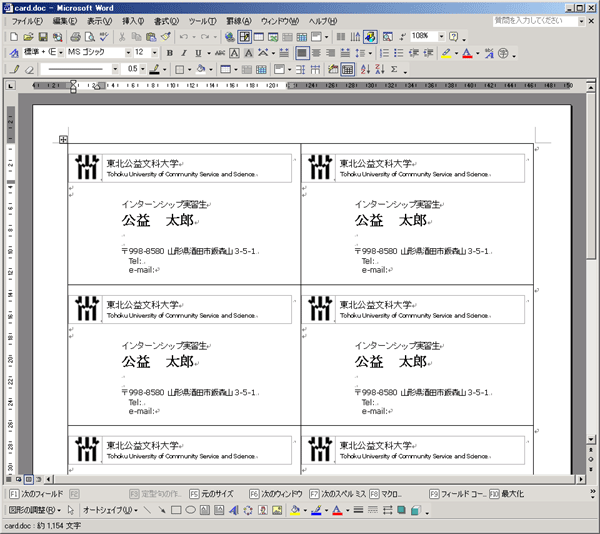Open the Document Map icon
The image size is (600, 534).
click(x=388, y=37)
